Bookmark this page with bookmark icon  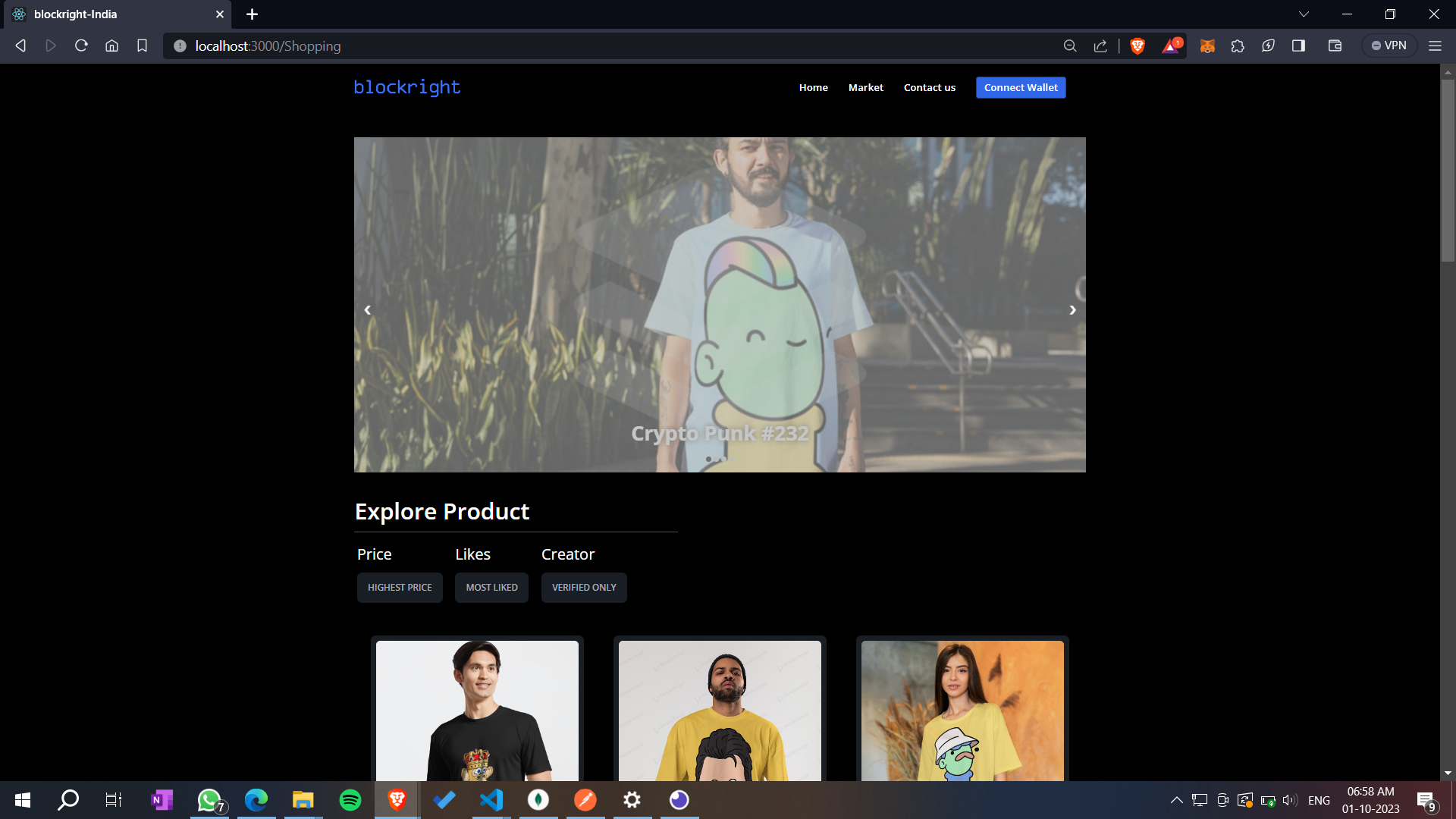pyautogui.click(x=142, y=46)
